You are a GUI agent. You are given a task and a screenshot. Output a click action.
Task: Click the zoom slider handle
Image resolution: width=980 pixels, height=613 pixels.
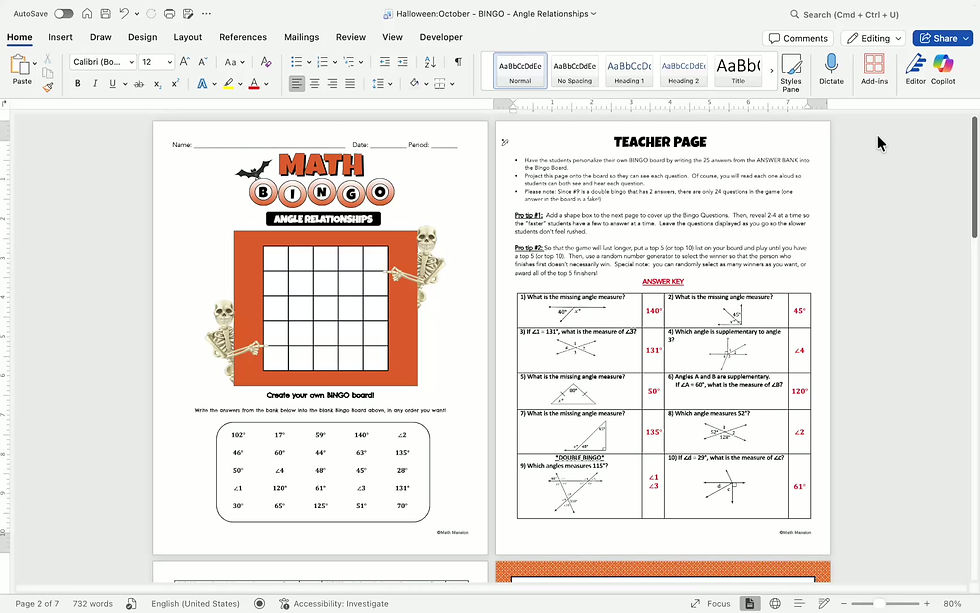tap(879, 604)
